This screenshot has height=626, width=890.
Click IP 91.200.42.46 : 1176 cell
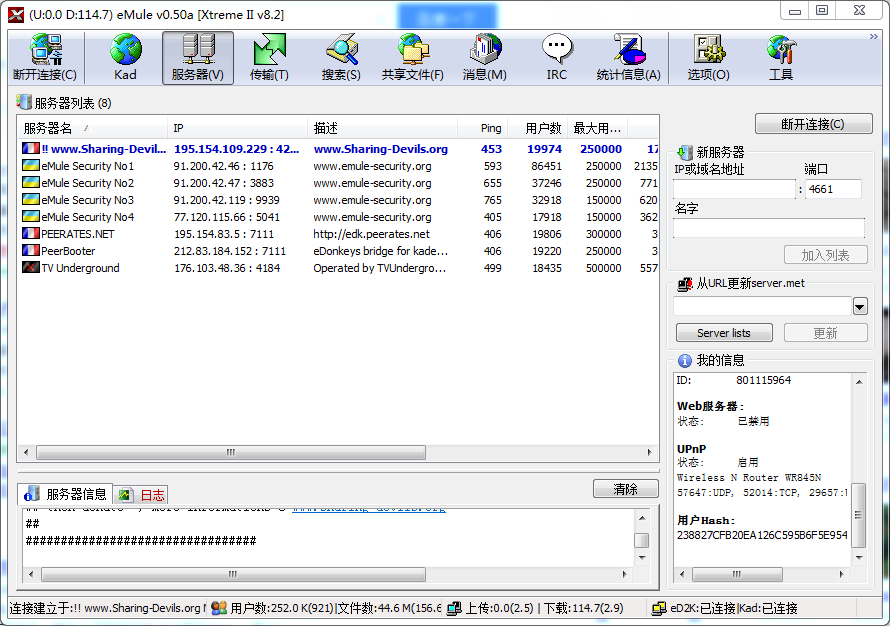click(x=224, y=166)
